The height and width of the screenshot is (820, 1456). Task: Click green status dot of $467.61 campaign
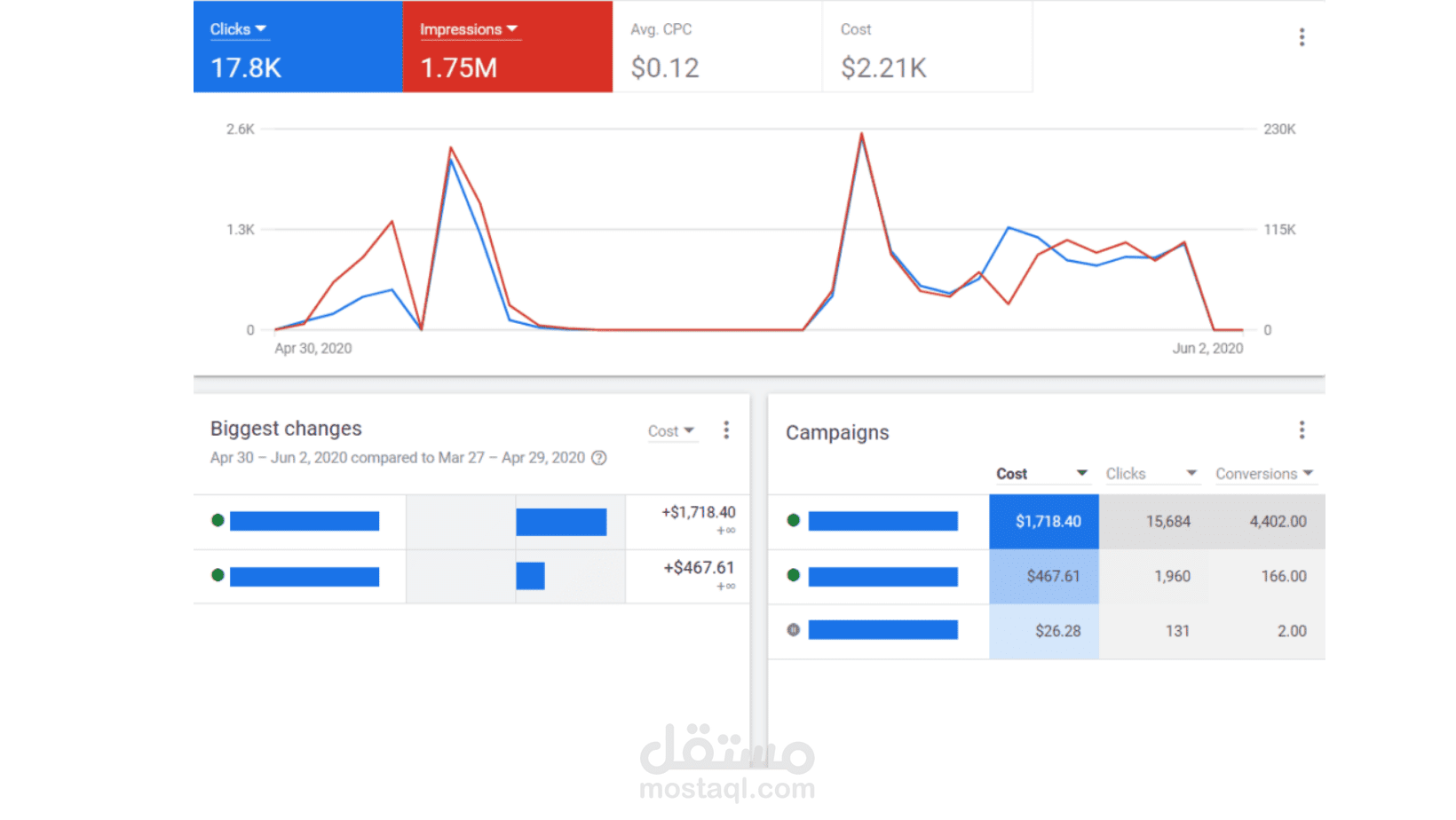tap(794, 576)
